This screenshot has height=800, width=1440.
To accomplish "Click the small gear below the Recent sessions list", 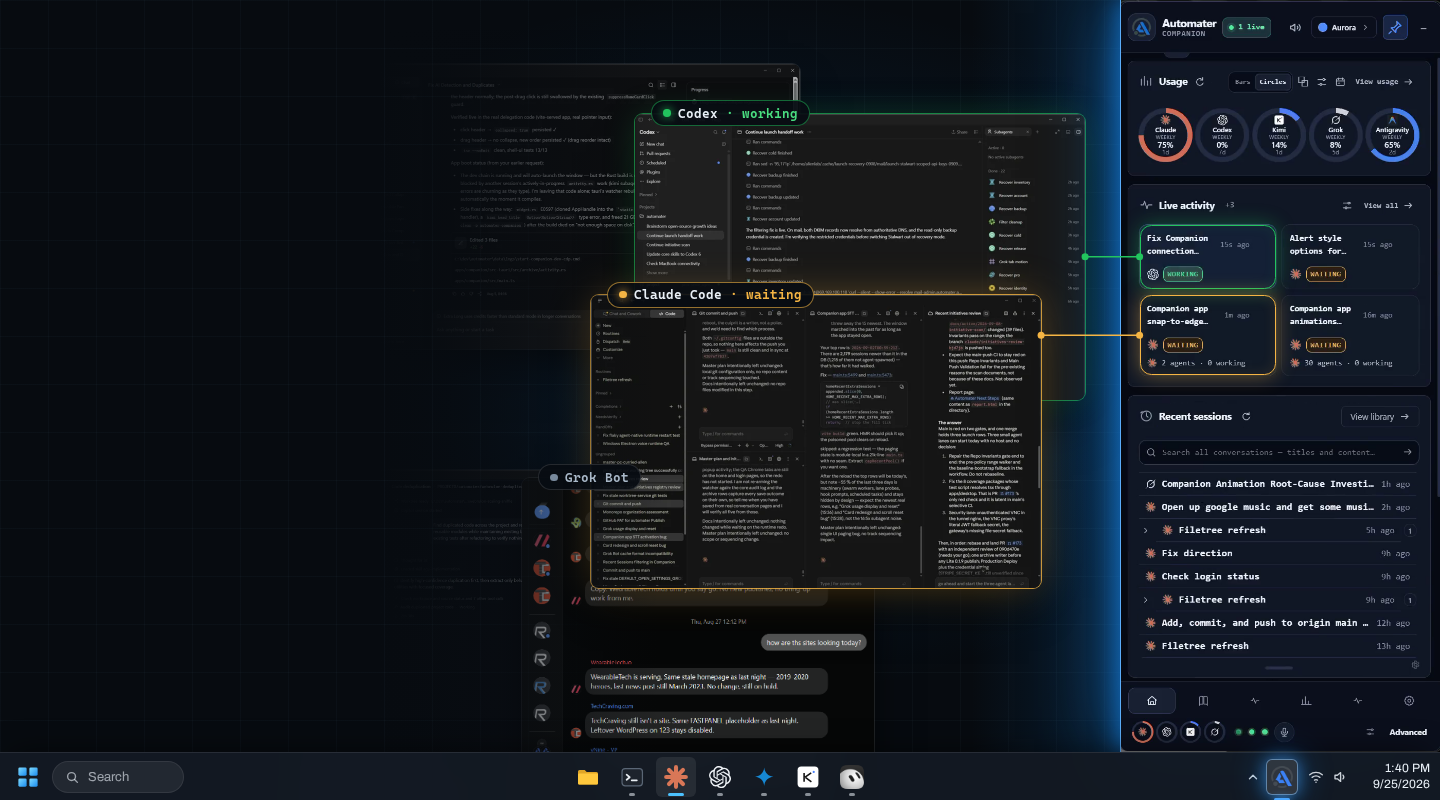I will 1415,664.
